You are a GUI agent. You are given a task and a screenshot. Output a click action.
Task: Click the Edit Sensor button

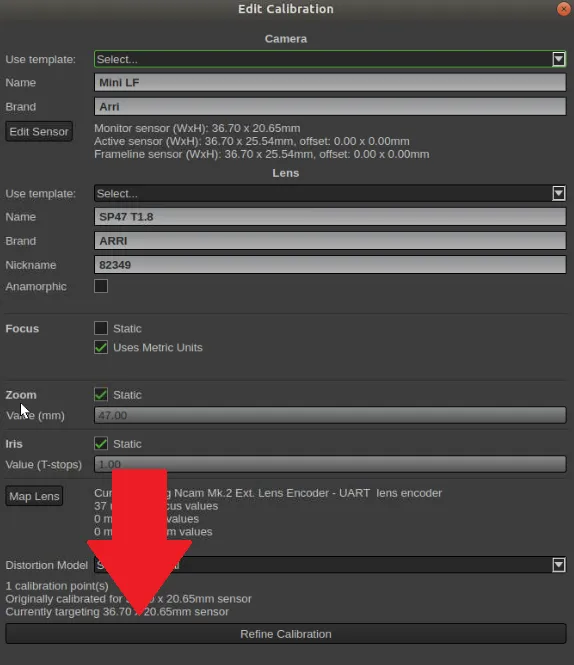click(39, 131)
